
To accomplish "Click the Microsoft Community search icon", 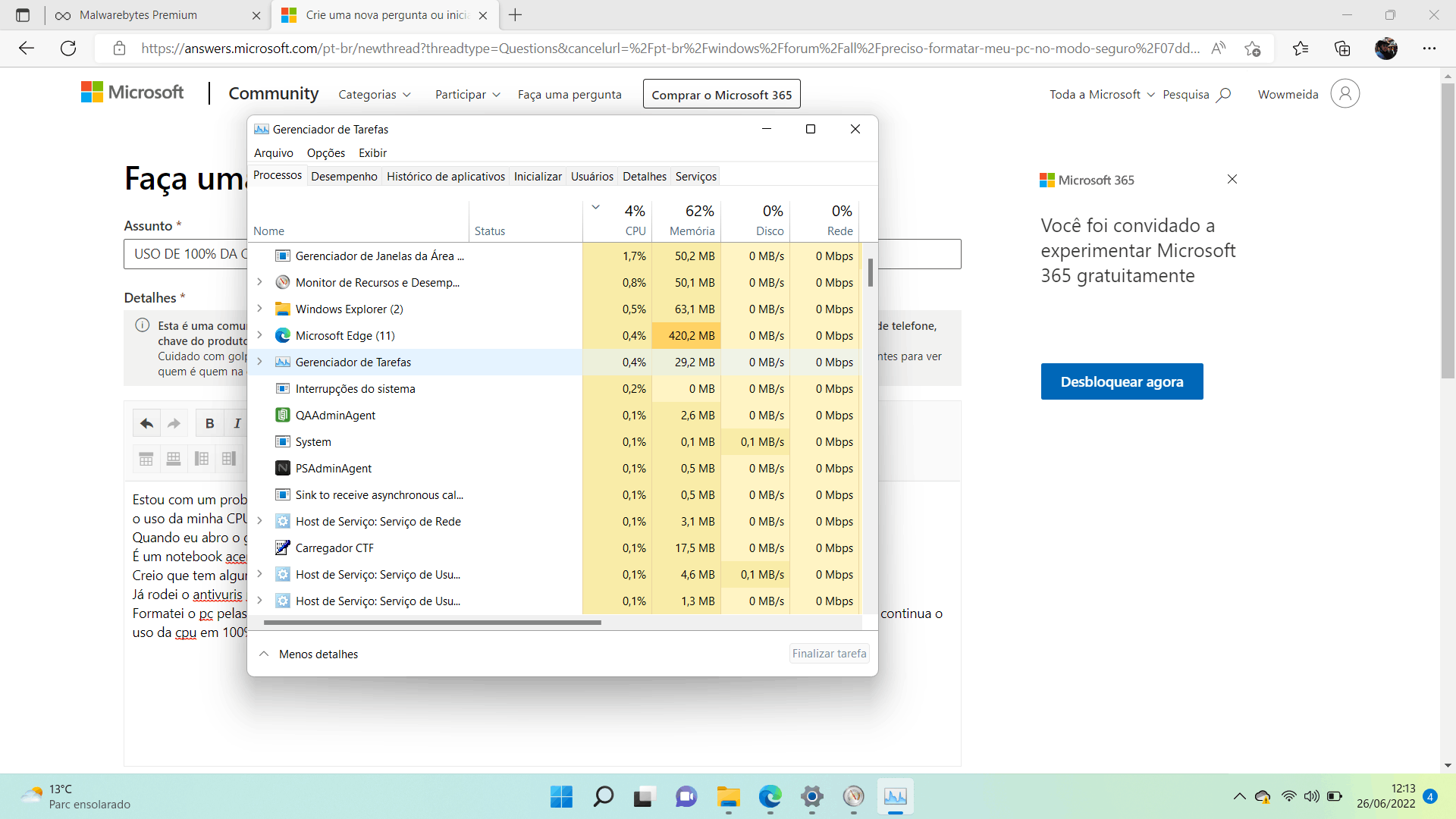I will pos(1223,95).
